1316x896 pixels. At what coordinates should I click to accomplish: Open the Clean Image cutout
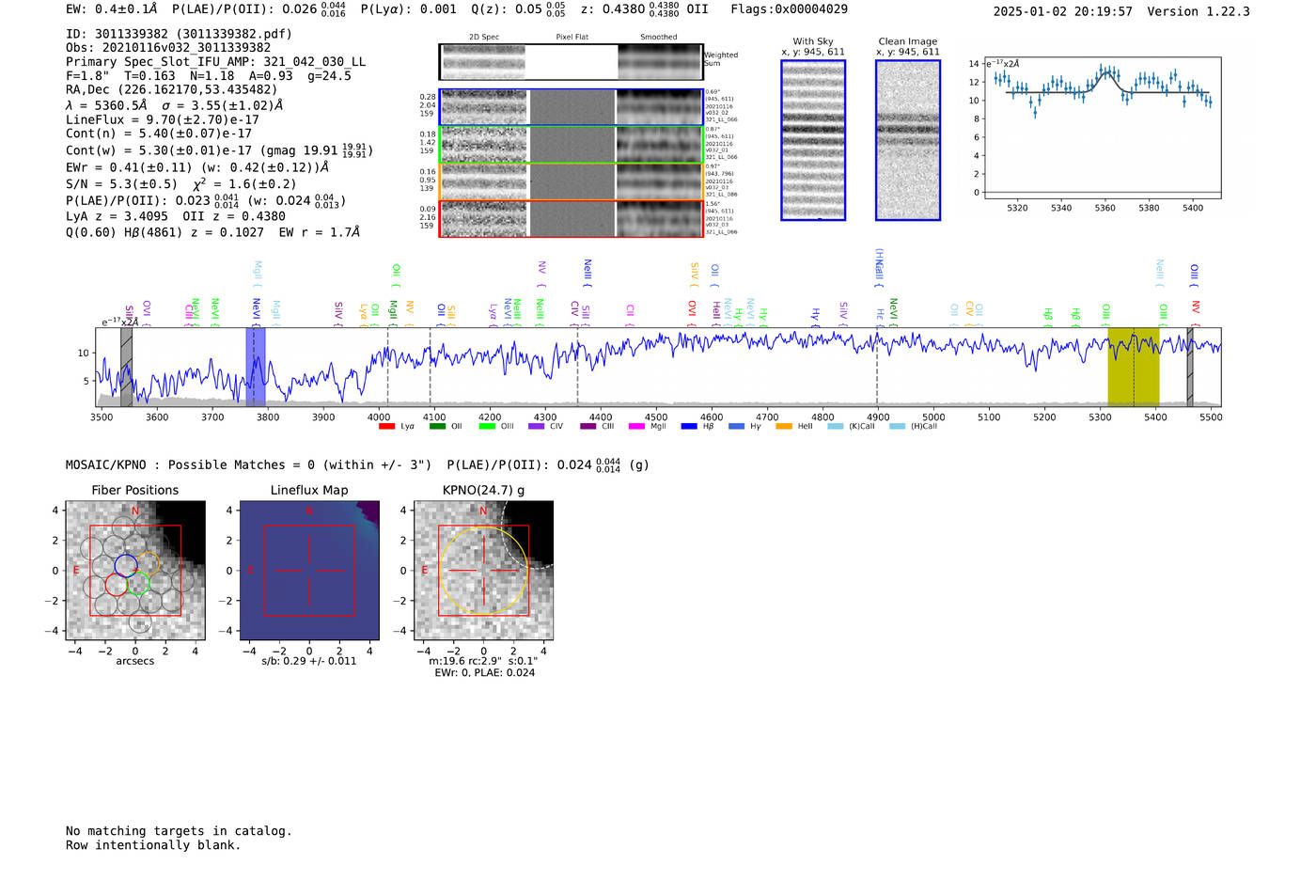908,140
